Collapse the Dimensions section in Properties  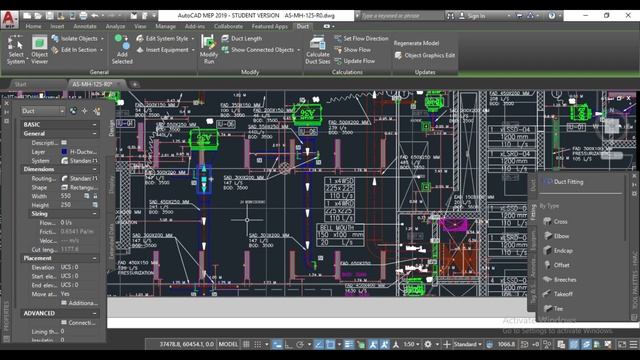coord(94,169)
